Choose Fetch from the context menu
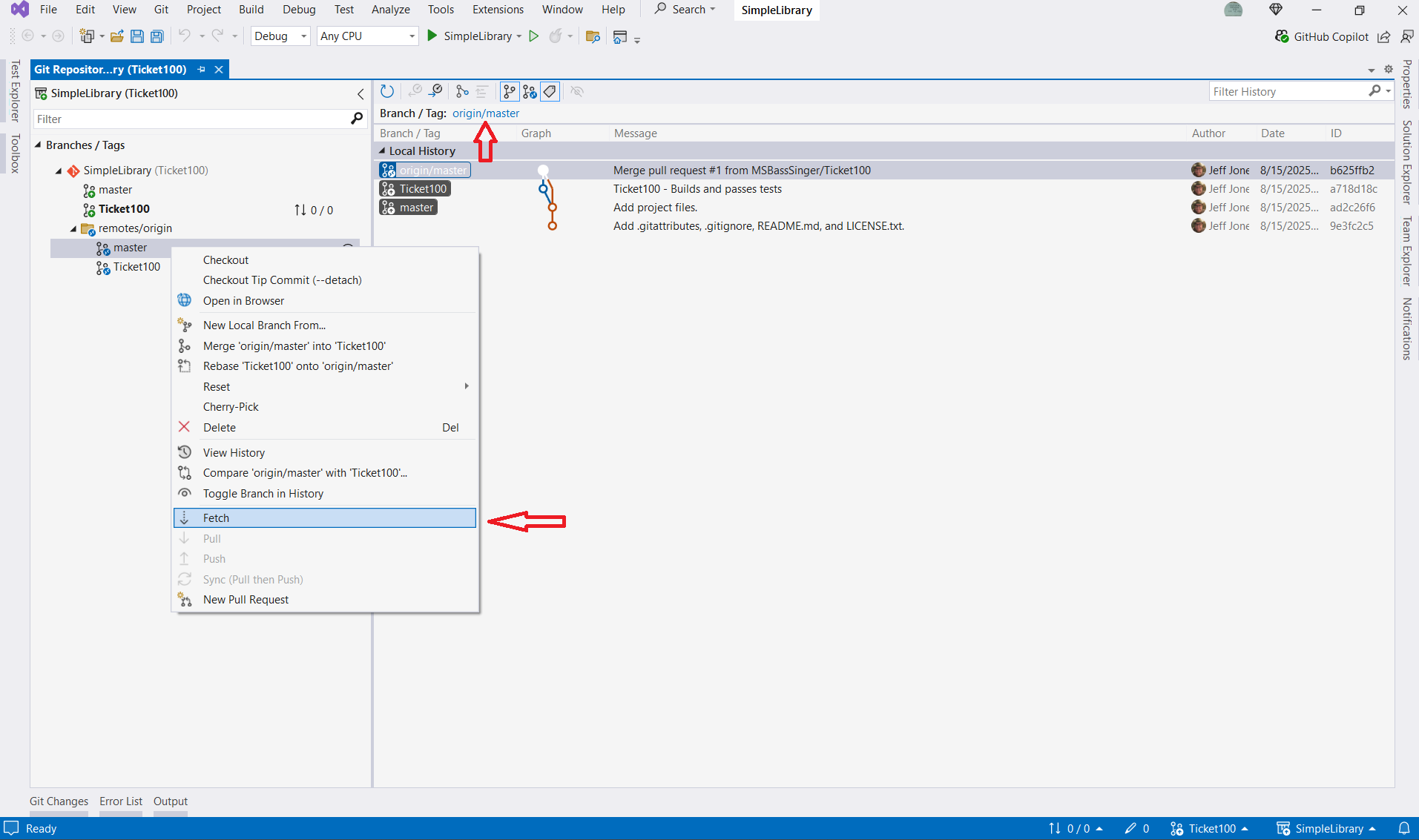 pos(325,517)
